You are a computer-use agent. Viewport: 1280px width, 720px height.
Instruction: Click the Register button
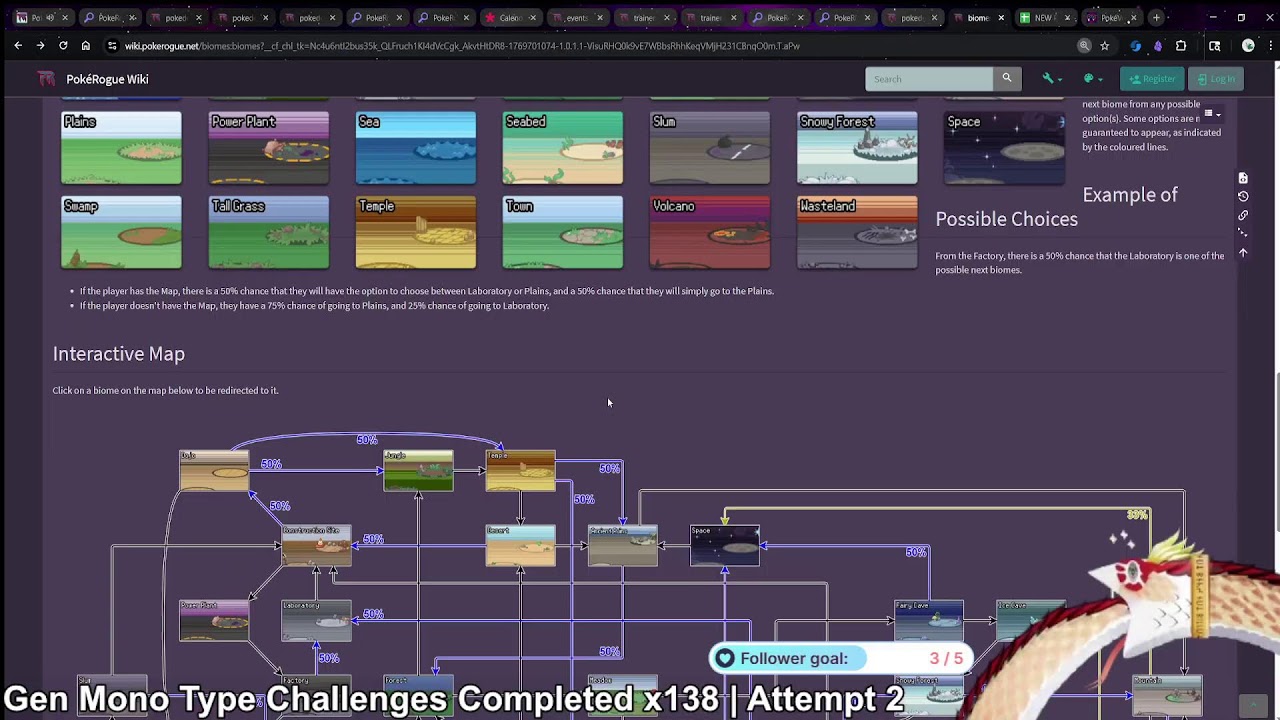point(1152,79)
